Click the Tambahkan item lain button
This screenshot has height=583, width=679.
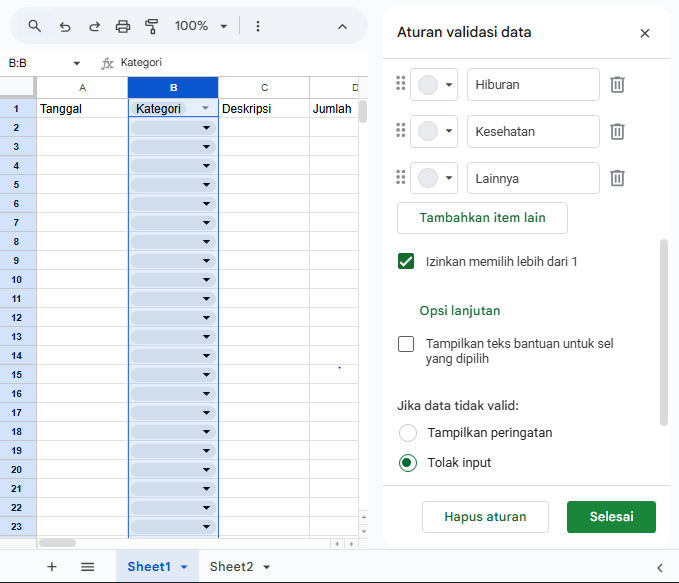point(483,217)
